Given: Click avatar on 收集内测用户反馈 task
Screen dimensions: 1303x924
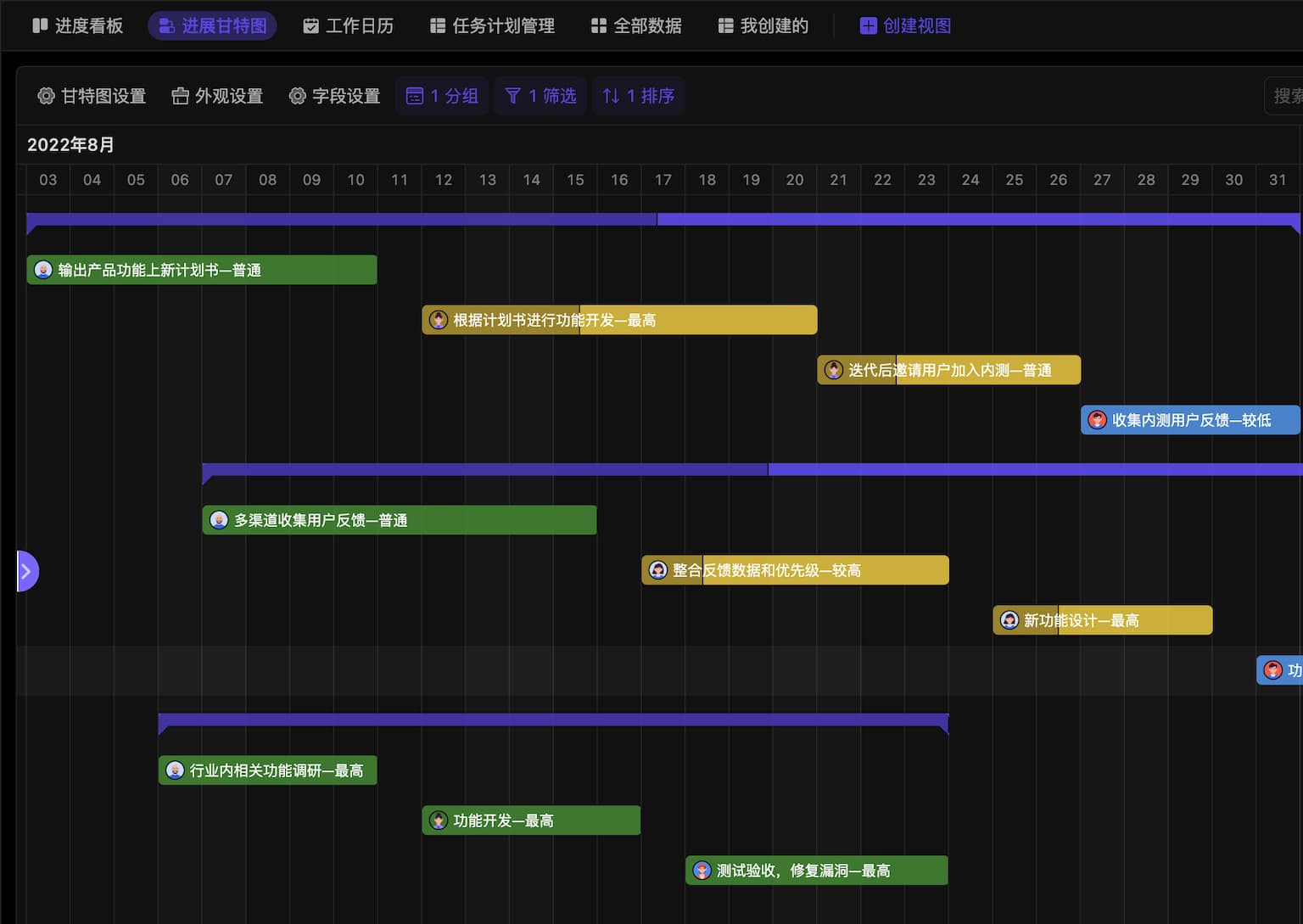Looking at the screenshot, I should (1098, 420).
